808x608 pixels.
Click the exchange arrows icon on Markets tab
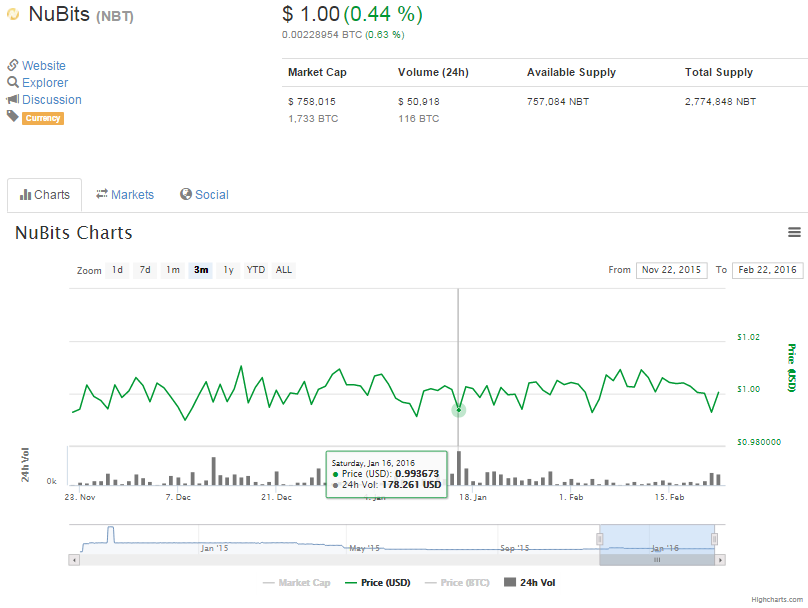point(102,194)
